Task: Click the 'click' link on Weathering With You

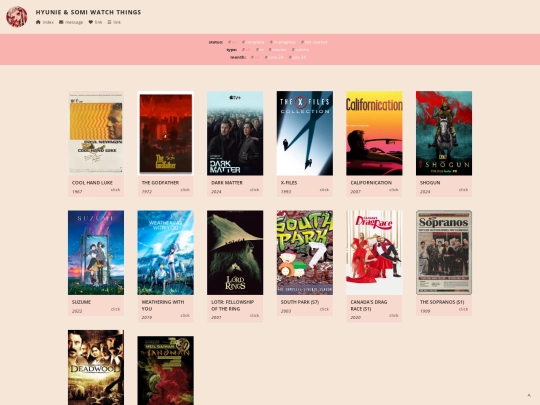Action: tap(185, 315)
